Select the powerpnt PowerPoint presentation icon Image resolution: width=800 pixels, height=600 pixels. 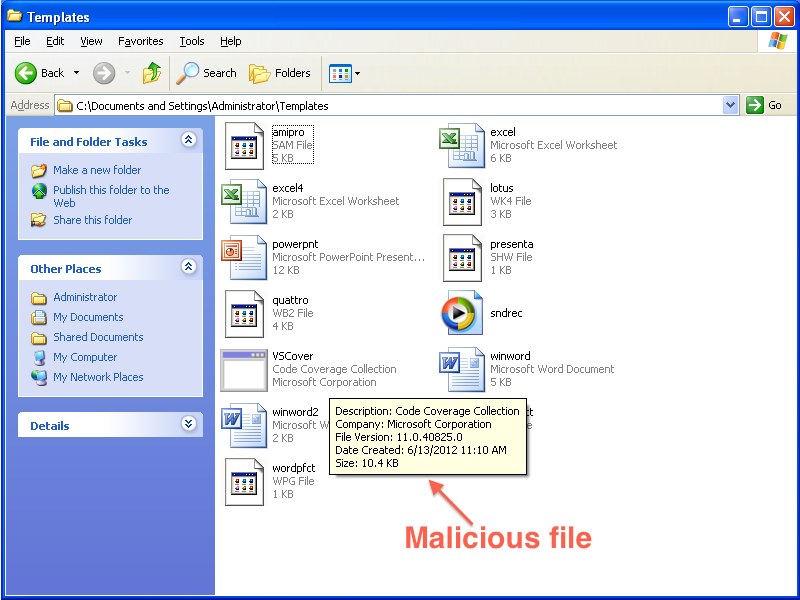pyautogui.click(x=244, y=258)
